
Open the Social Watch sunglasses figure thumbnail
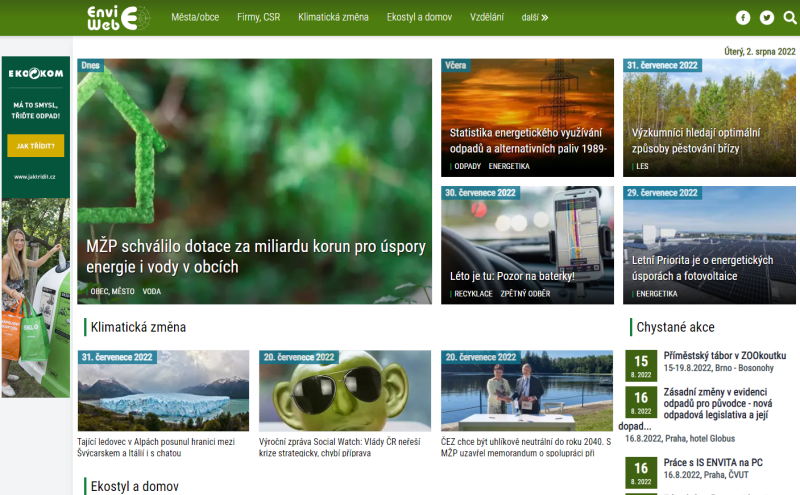pyautogui.click(x=345, y=390)
